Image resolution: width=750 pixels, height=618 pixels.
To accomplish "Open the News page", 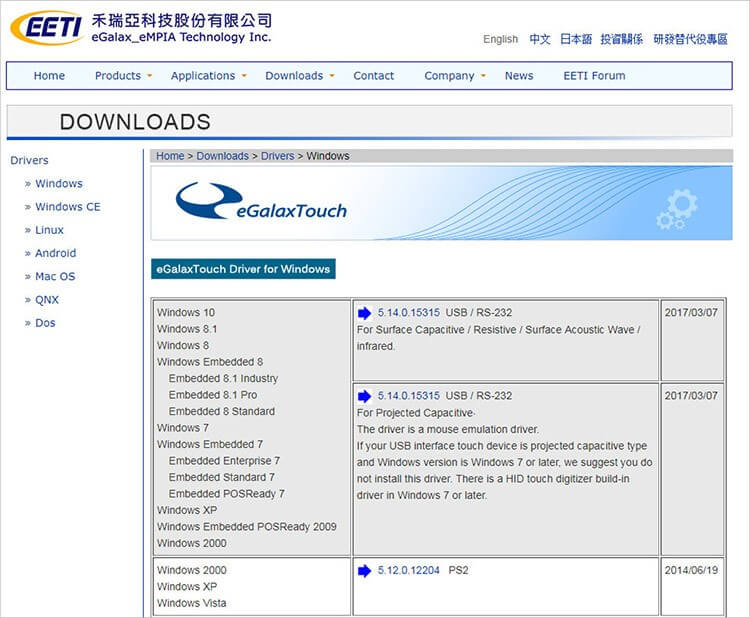I will [519, 76].
